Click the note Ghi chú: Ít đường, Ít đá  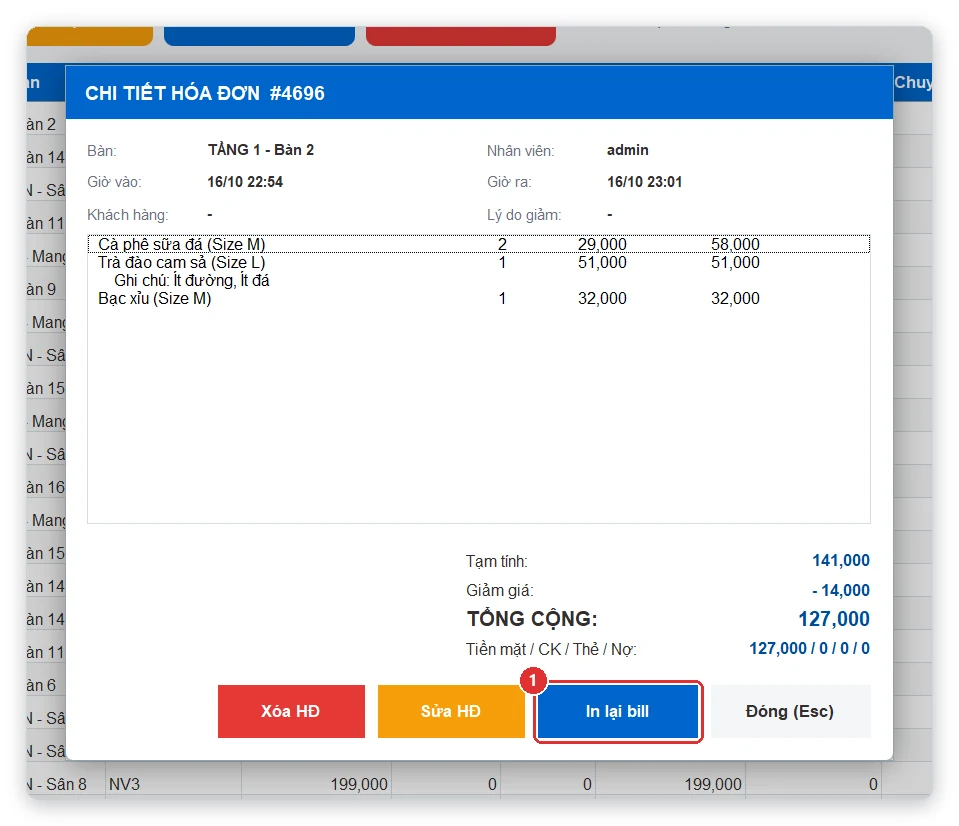[x=191, y=281]
